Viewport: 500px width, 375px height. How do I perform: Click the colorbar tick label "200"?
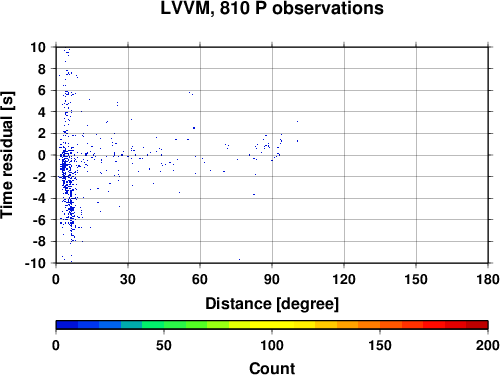pos(488,345)
